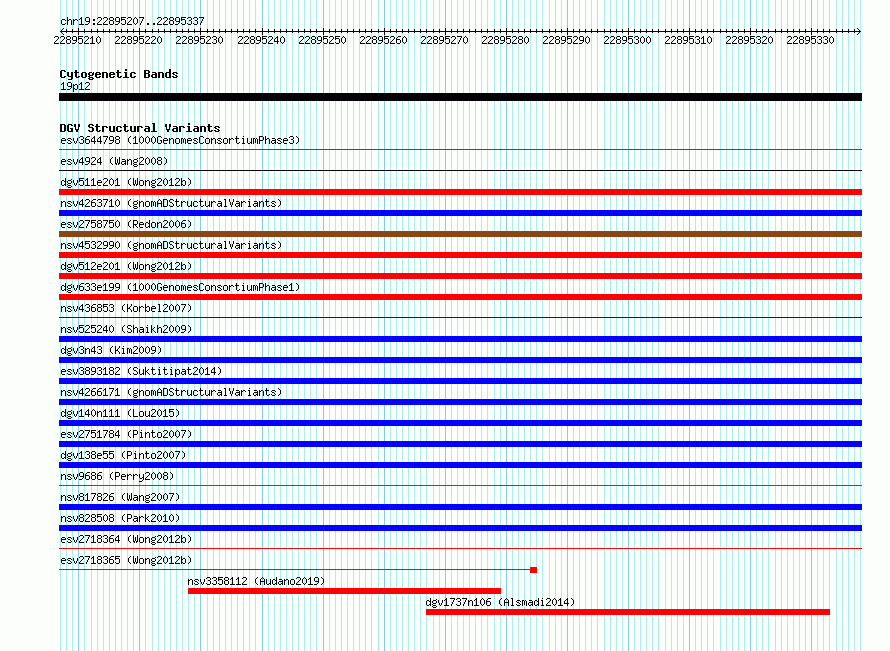The height and width of the screenshot is (651, 890).
Task: Select nsv3358112 (Audano2019) label
Action: [256, 581]
